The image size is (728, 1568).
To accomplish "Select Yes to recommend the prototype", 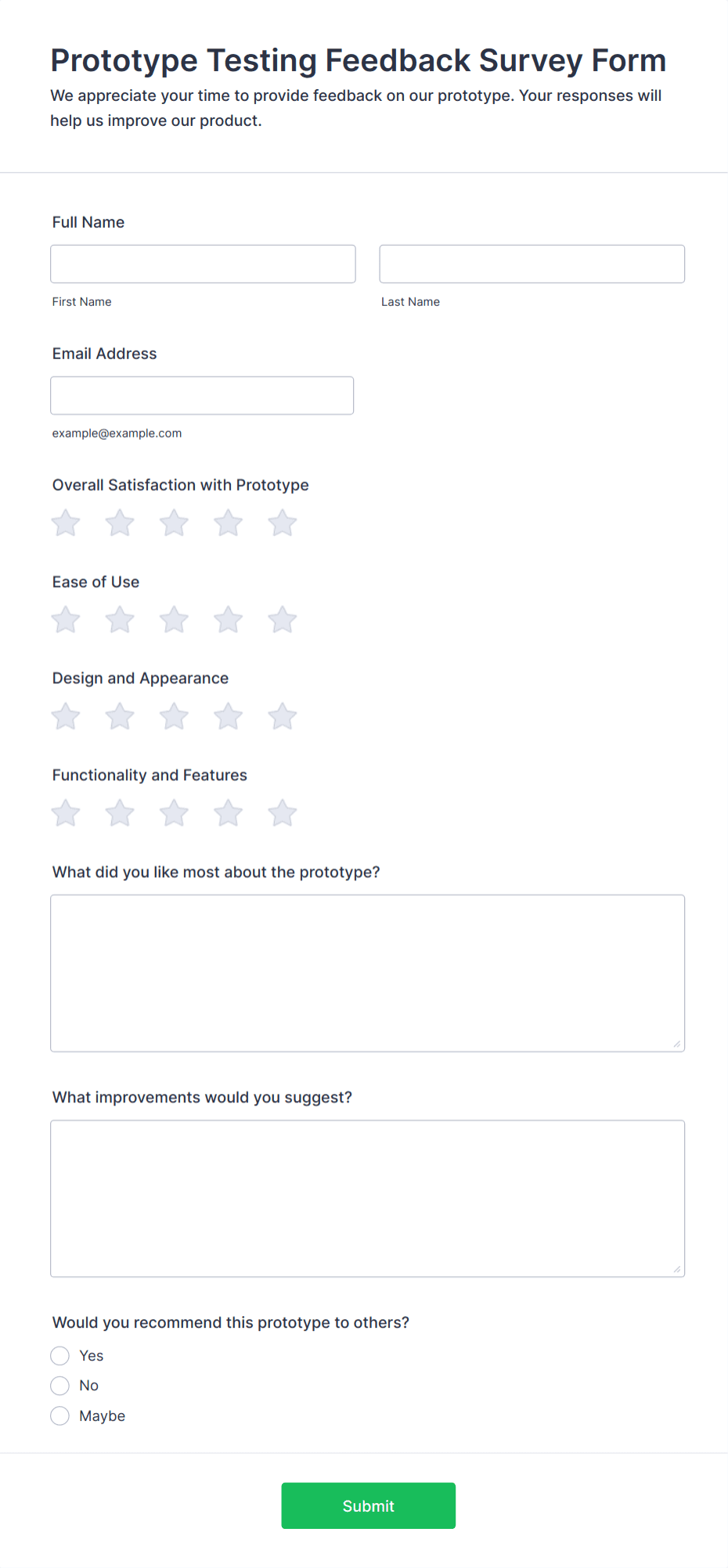I will coord(59,1355).
